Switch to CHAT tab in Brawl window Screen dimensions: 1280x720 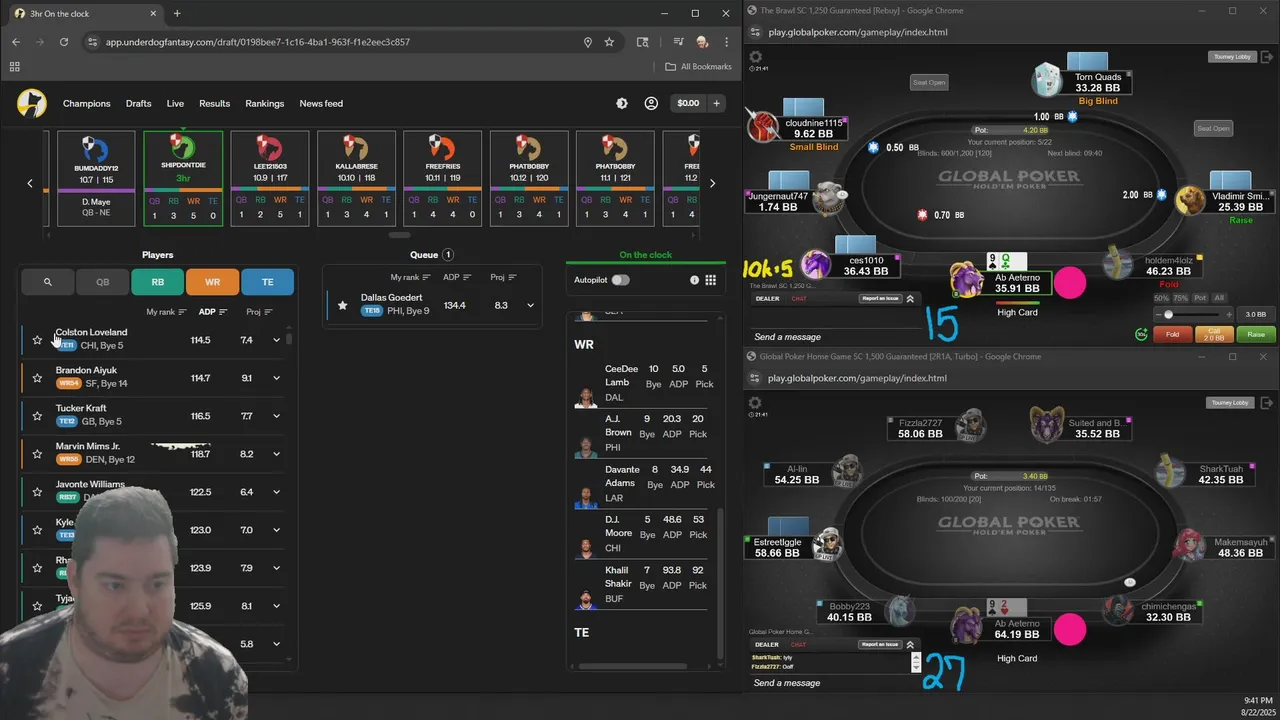799,298
